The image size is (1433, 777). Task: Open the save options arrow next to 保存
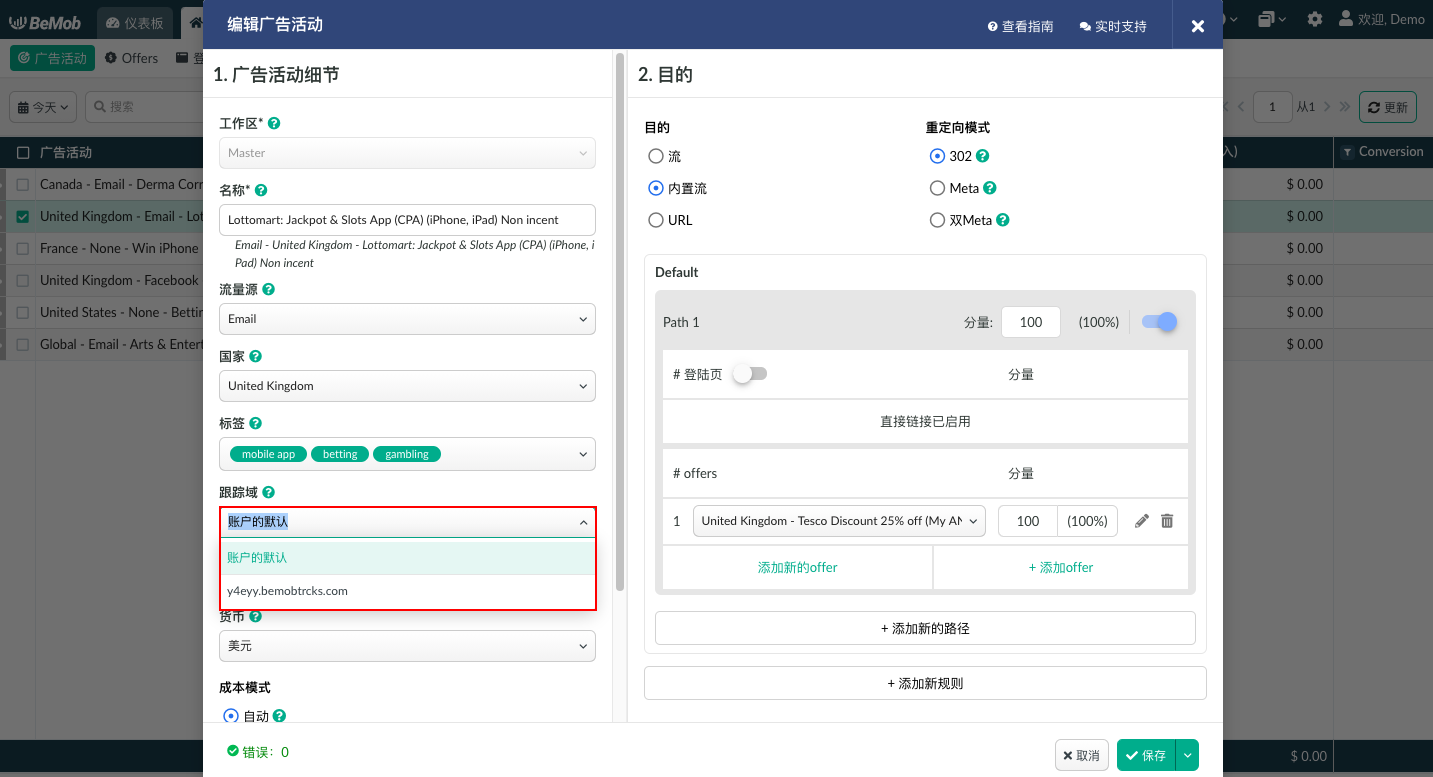[x=1187, y=756]
